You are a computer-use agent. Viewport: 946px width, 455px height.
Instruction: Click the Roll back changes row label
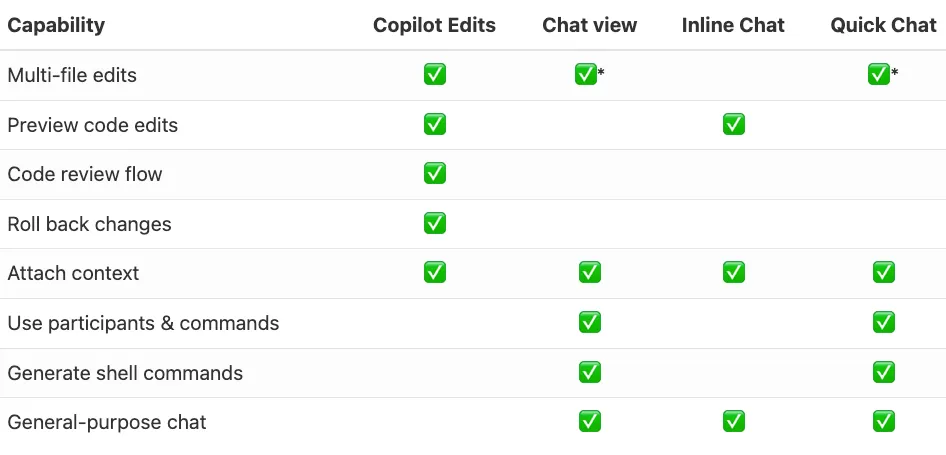point(89,224)
